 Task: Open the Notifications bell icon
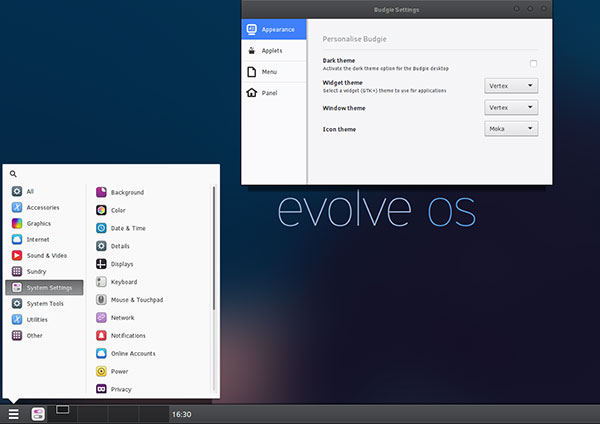tap(101, 335)
